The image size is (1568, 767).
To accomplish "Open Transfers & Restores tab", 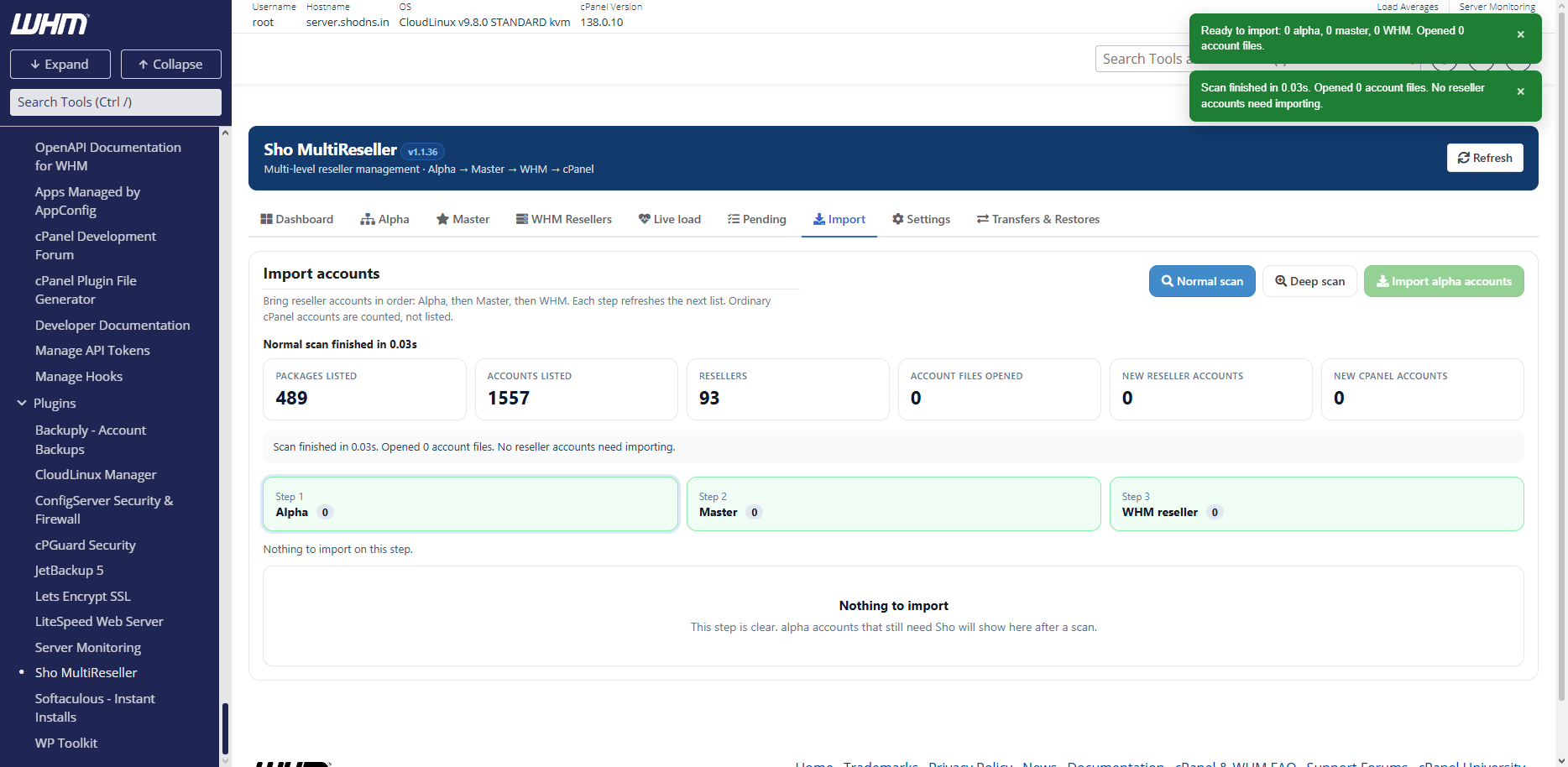I will [1037, 219].
